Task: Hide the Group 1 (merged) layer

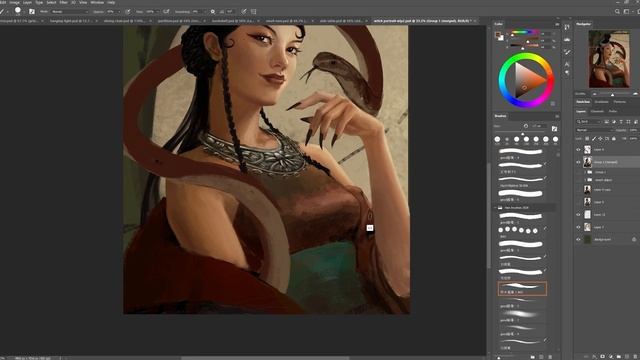Action: coord(578,162)
